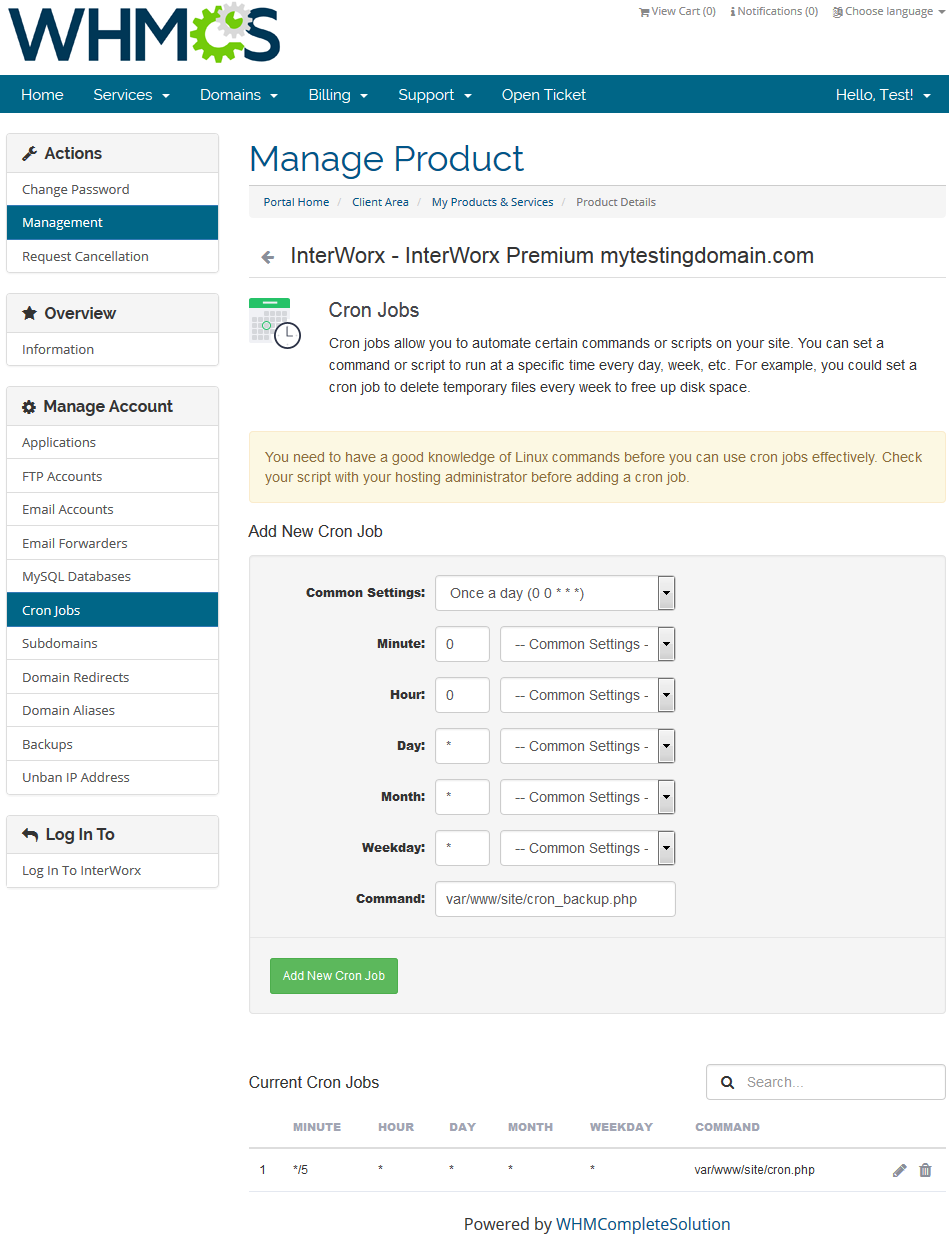Open the Common Settings preset dropdown
Screen dimensions: 949x1240
[x=555, y=593]
